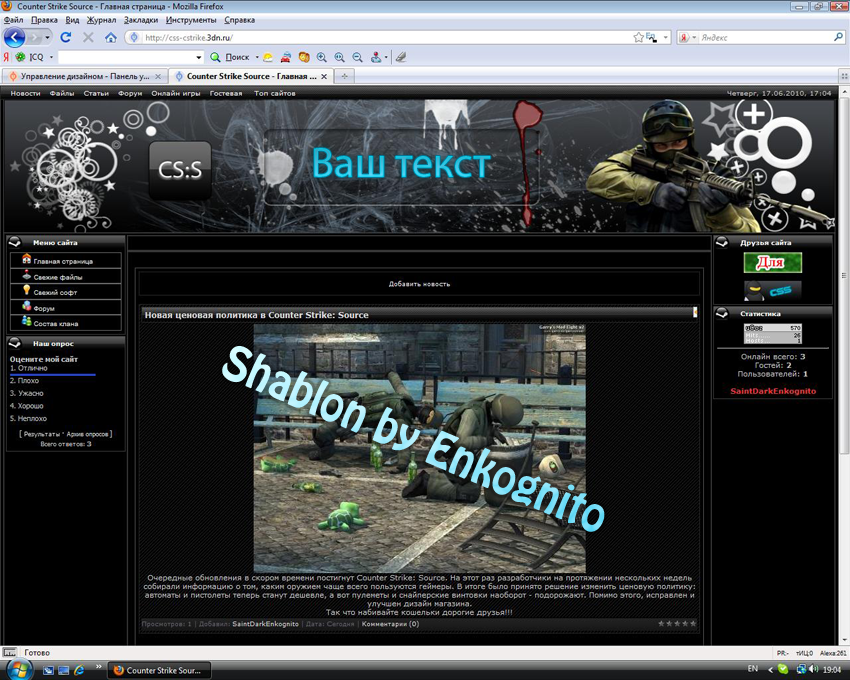Open a new tab with plus button

[344, 76]
